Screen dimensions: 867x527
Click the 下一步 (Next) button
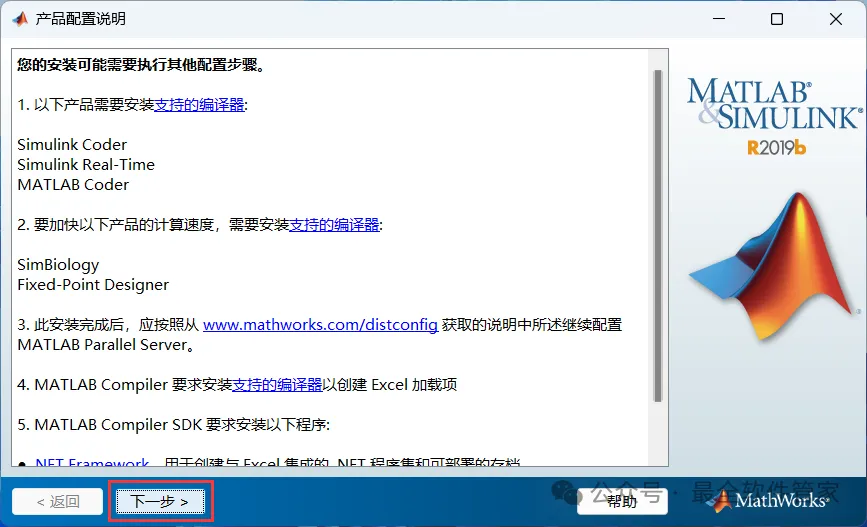click(160, 502)
